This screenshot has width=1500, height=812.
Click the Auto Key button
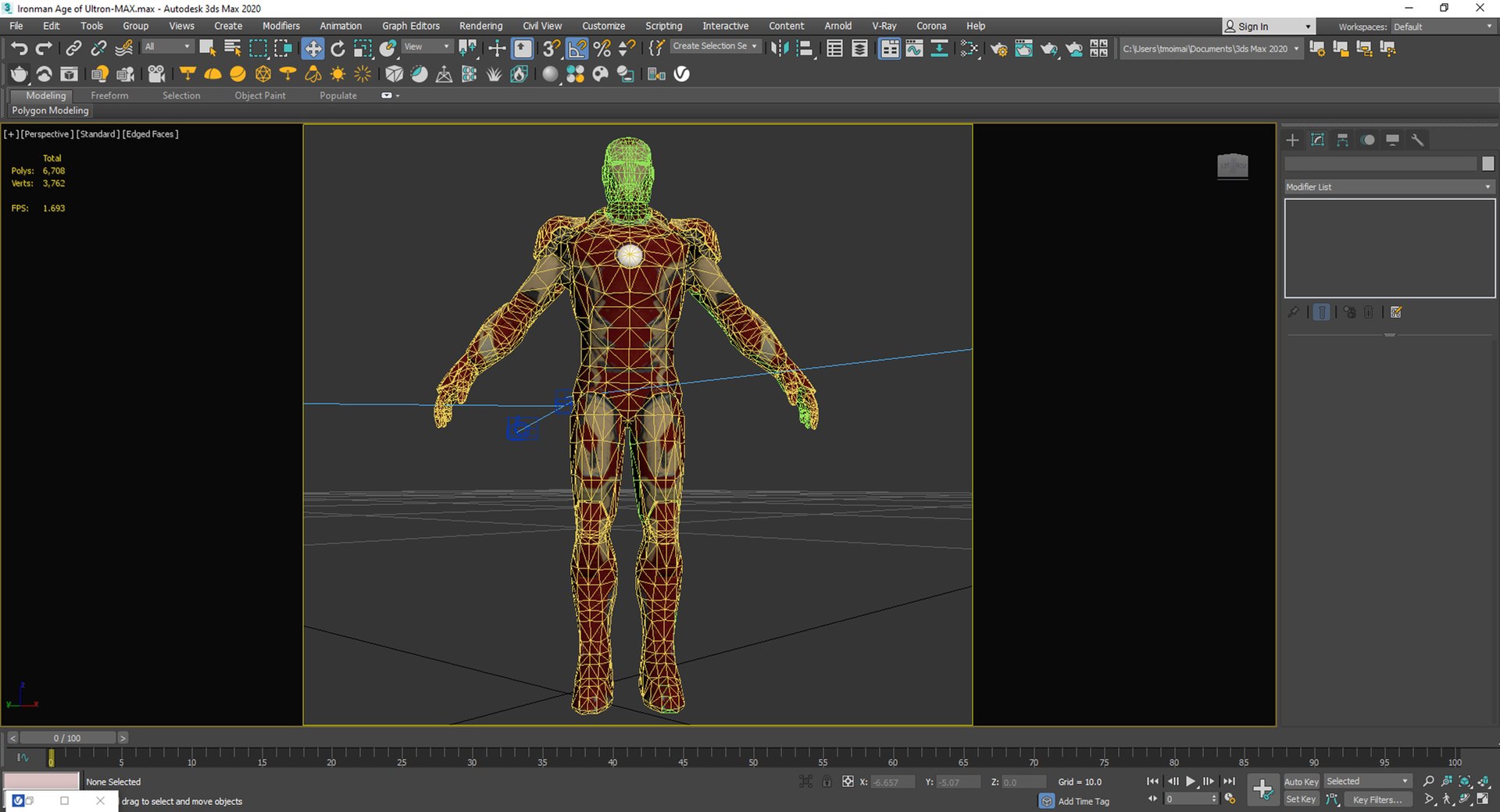point(1301,782)
